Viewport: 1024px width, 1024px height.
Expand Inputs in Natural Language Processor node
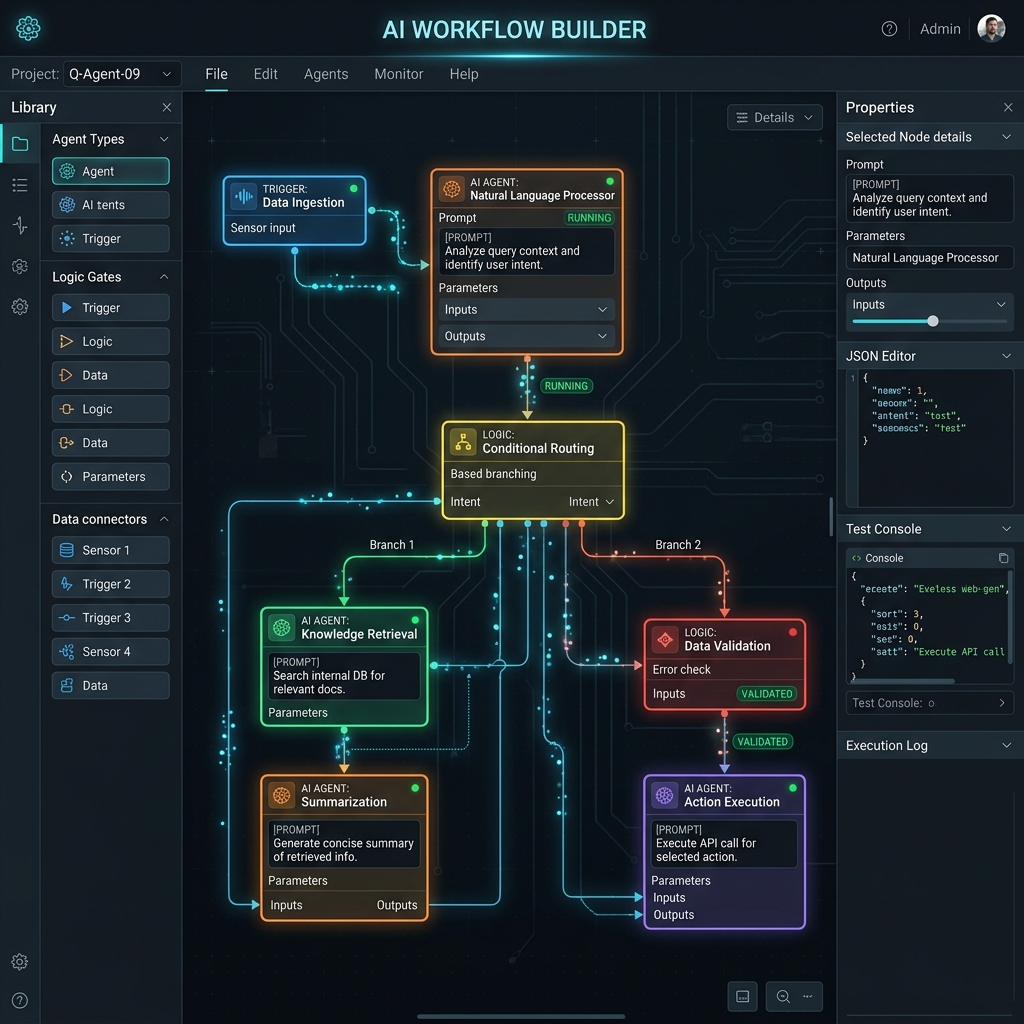click(x=526, y=310)
